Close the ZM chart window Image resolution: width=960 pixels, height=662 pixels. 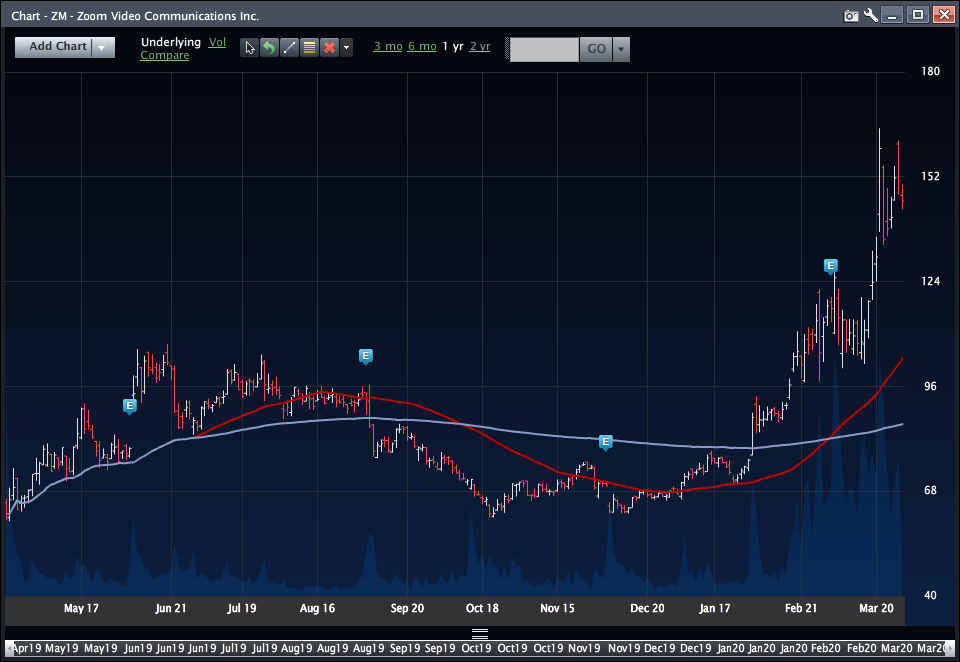(943, 15)
